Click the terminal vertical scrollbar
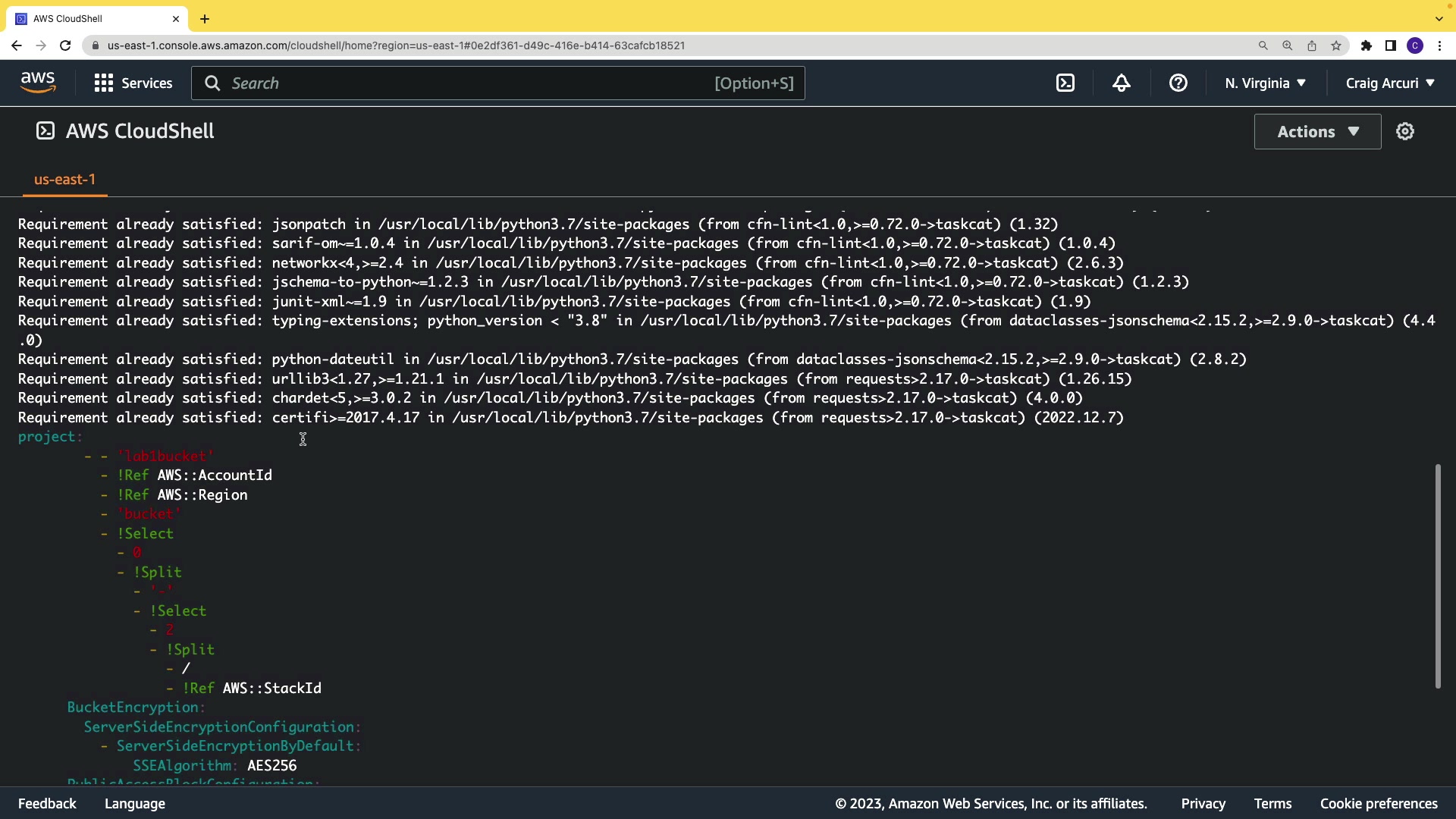The height and width of the screenshot is (819, 1456). (1437, 576)
